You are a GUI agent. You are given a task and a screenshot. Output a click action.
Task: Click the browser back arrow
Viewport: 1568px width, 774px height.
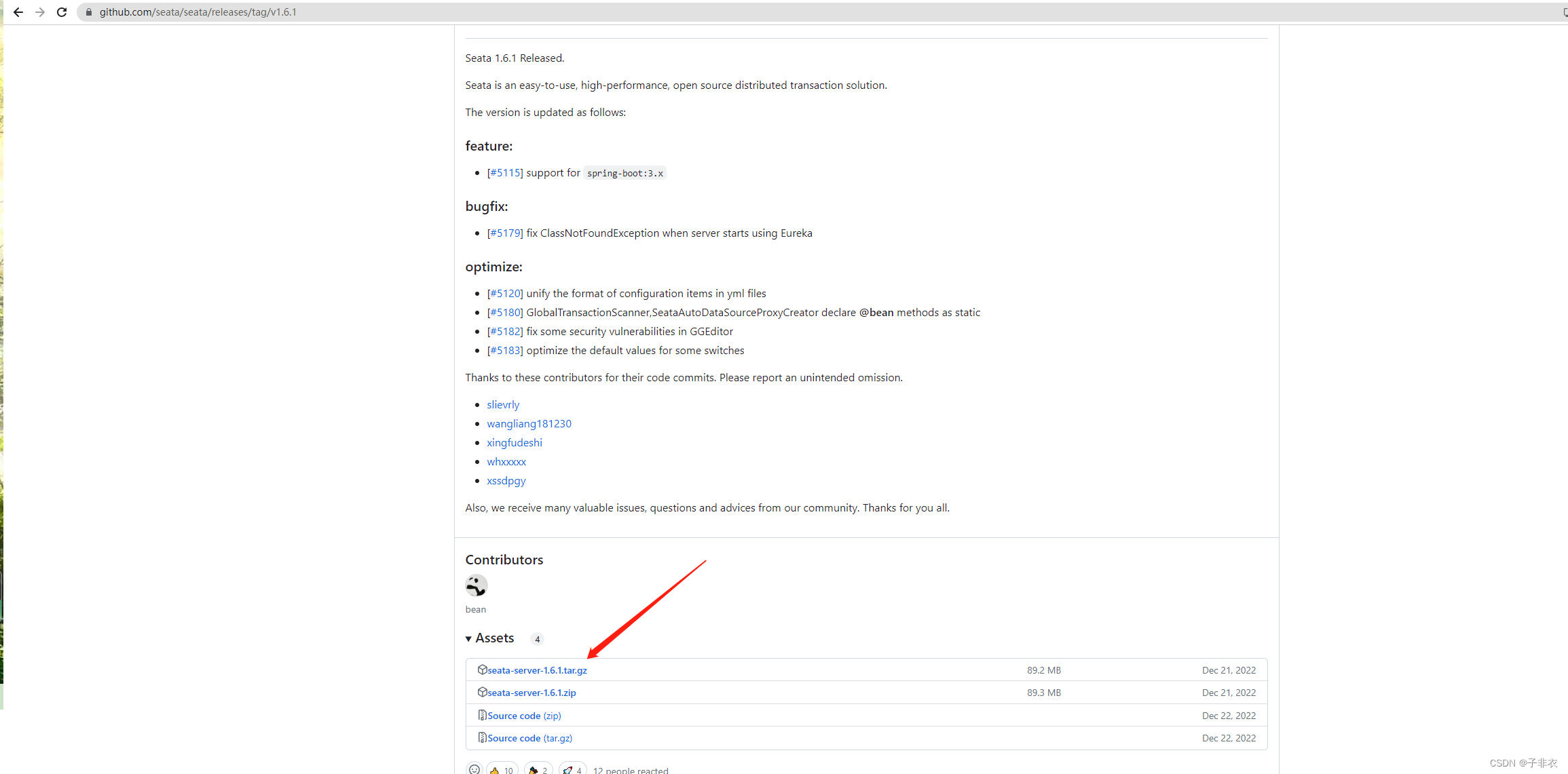(x=18, y=12)
